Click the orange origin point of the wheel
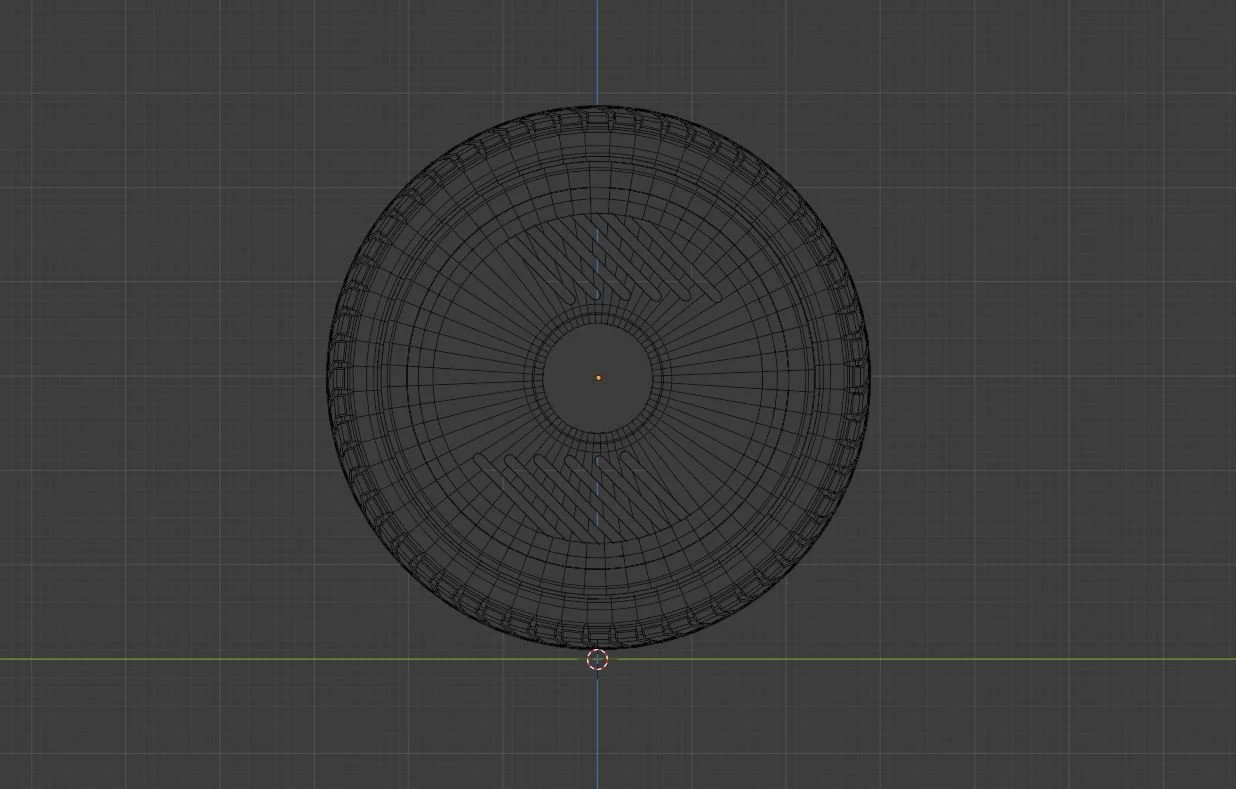The width and height of the screenshot is (1236, 789). point(598,378)
